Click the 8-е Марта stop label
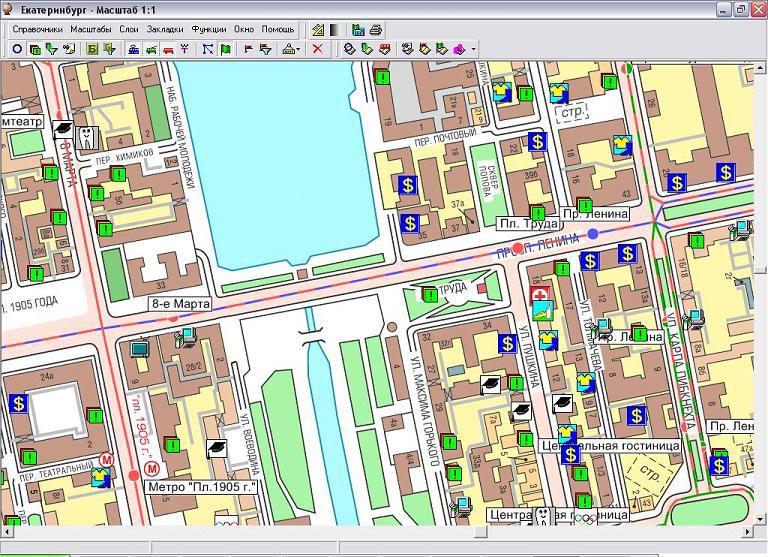The width and height of the screenshot is (768, 557). 179,303
